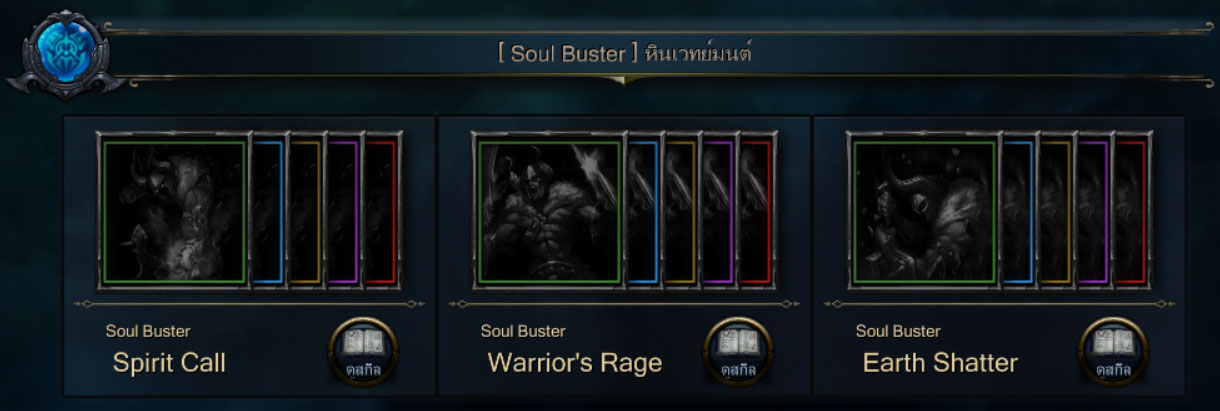Open the Spirit Call skill book icon
The image size is (1220, 411).
(x=364, y=352)
